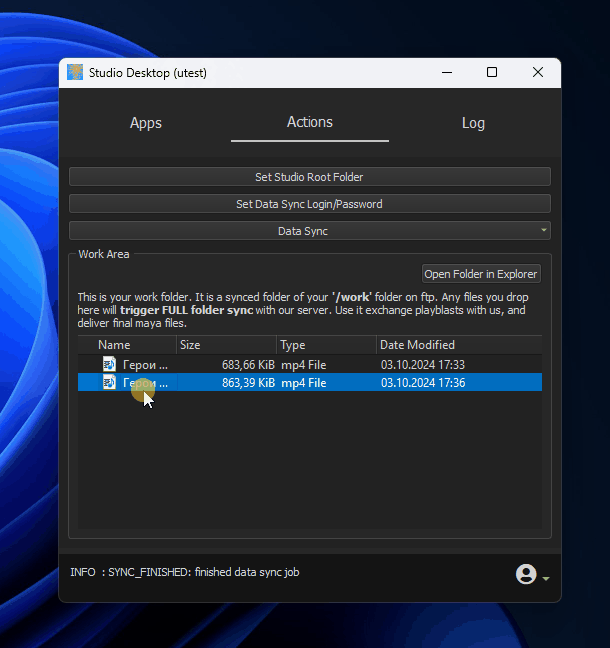Click Set Data Sync Login/Password

(309, 204)
